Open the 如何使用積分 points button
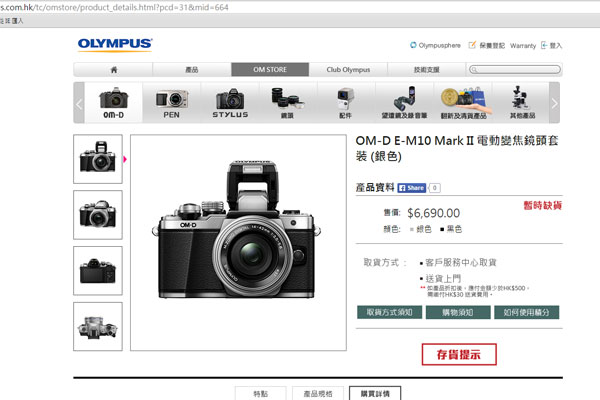 pos(527,312)
